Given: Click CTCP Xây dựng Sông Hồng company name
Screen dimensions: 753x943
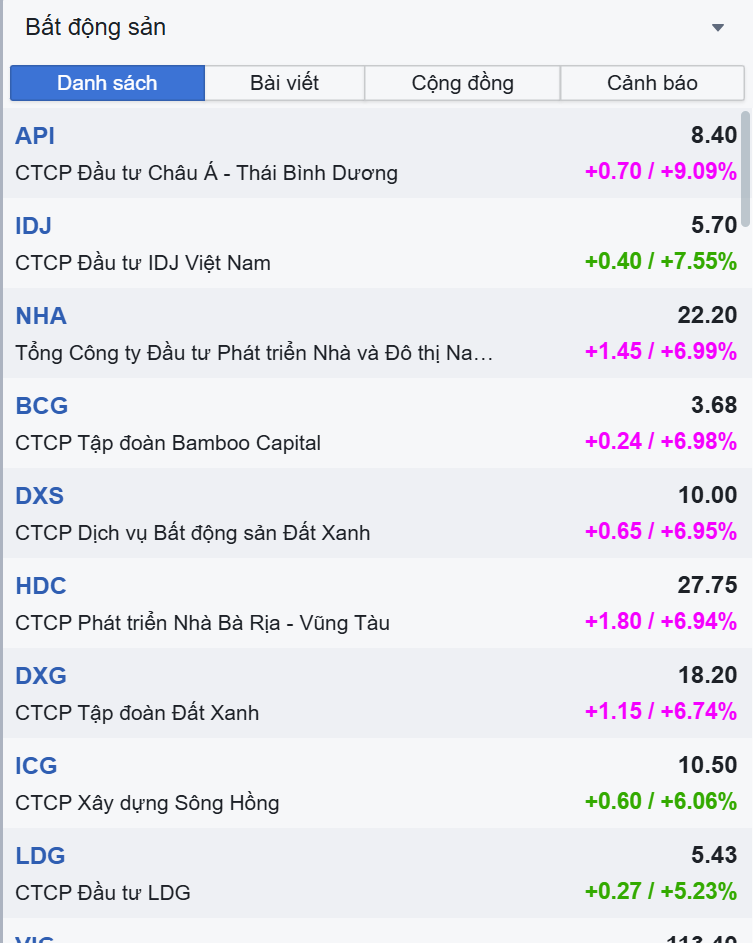Looking at the screenshot, I should coord(147,803).
